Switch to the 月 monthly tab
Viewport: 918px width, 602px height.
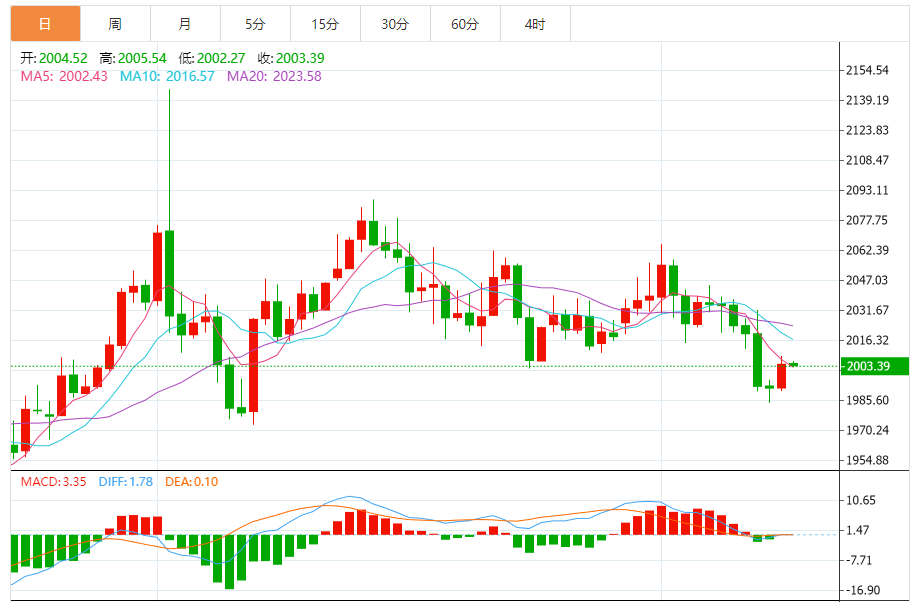(186, 24)
